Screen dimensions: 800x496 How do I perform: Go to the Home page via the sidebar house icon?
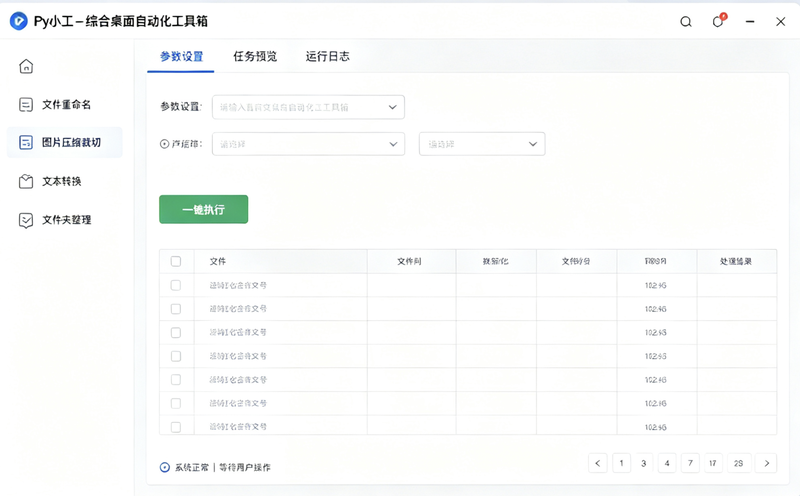pyautogui.click(x=26, y=66)
